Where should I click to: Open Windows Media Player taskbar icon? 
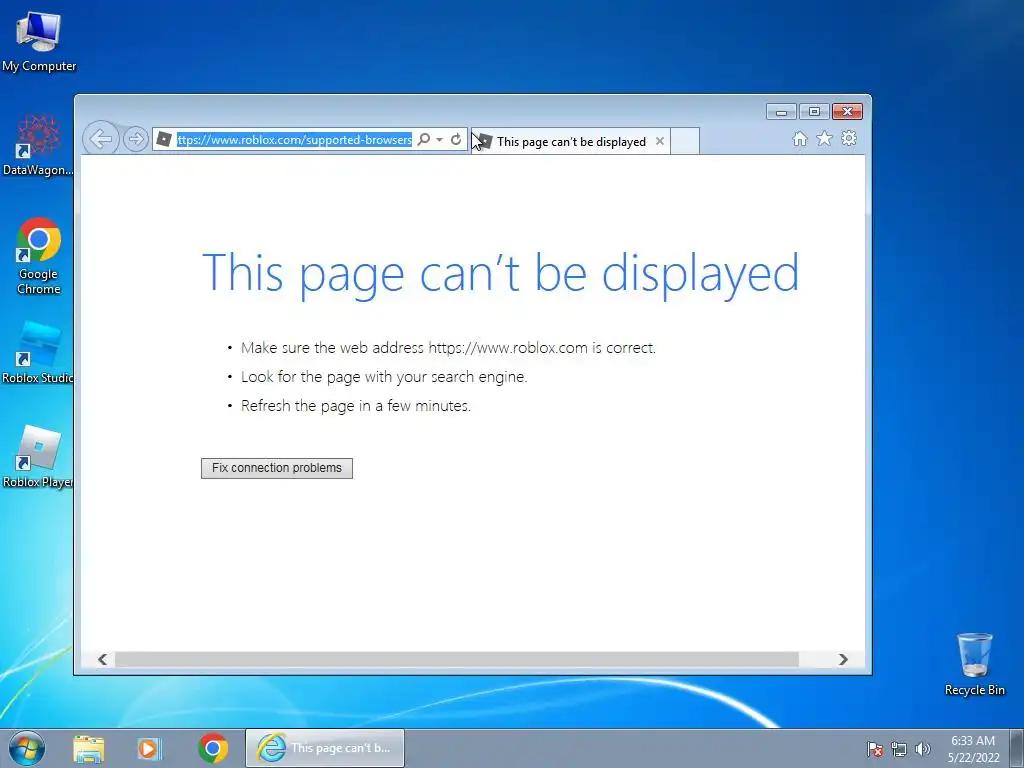pos(149,748)
